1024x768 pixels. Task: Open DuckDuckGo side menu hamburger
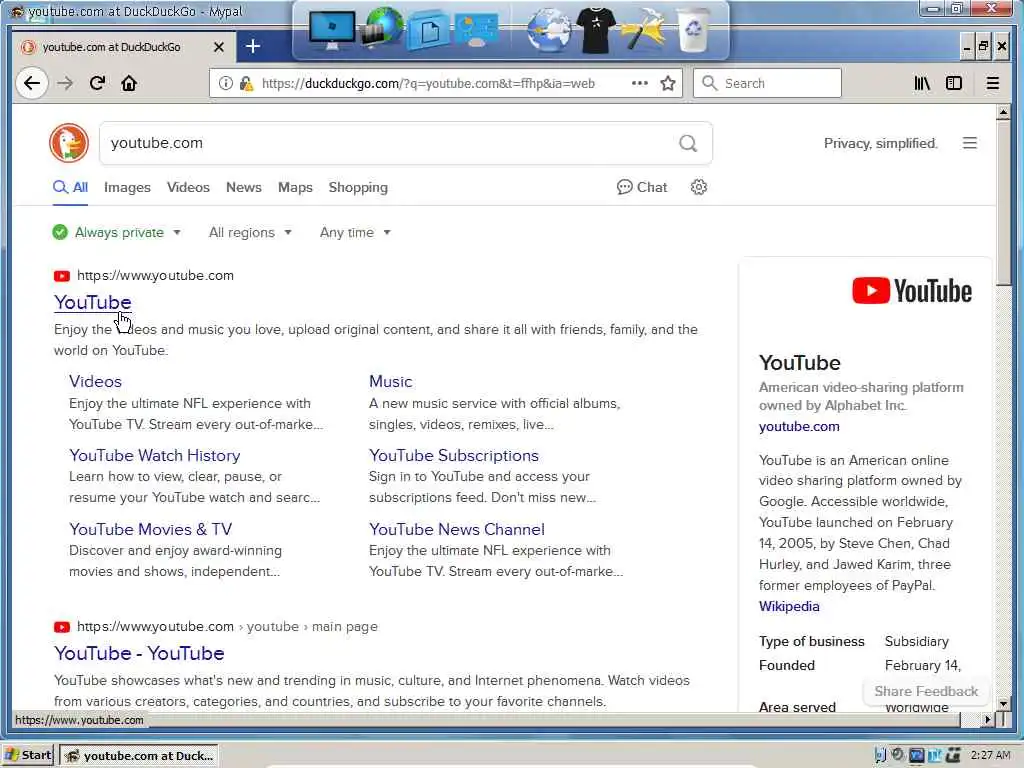pos(970,143)
